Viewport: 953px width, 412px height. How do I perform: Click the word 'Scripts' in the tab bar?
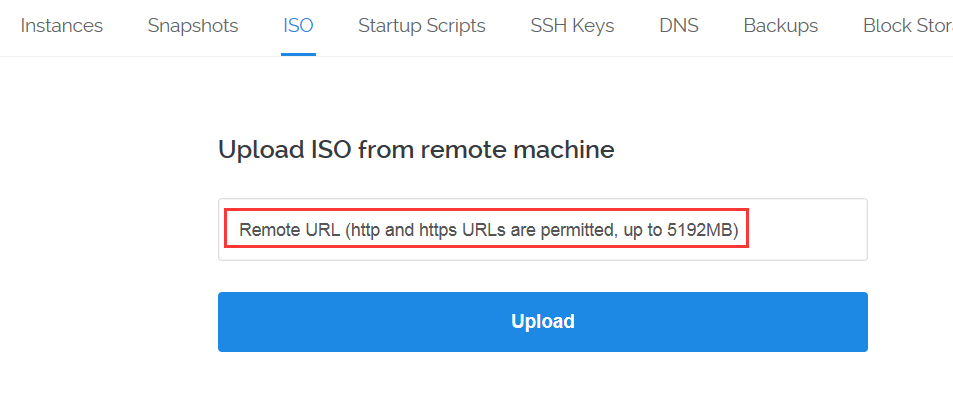coord(454,26)
